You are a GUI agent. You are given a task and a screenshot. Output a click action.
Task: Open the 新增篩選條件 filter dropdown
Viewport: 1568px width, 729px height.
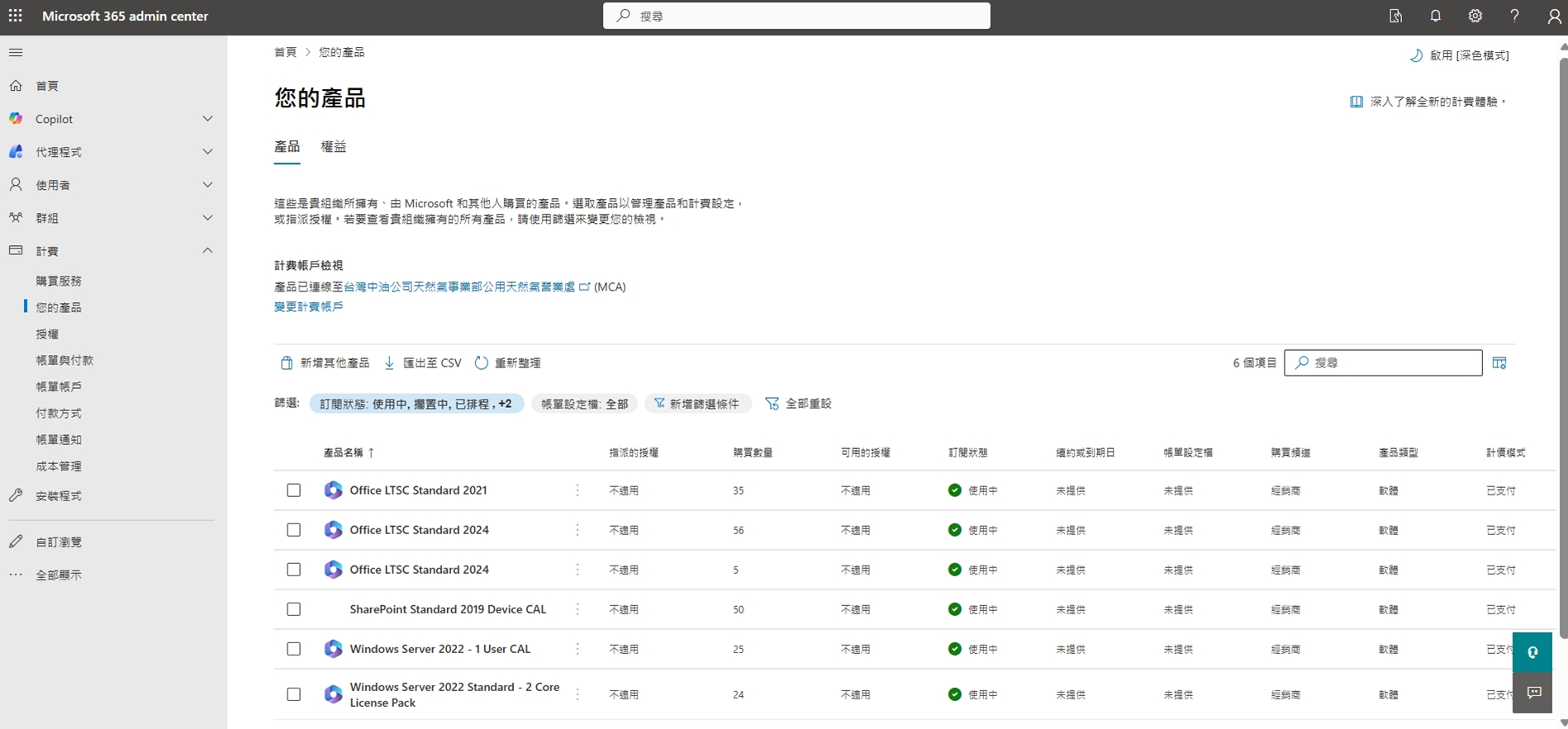(x=697, y=404)
